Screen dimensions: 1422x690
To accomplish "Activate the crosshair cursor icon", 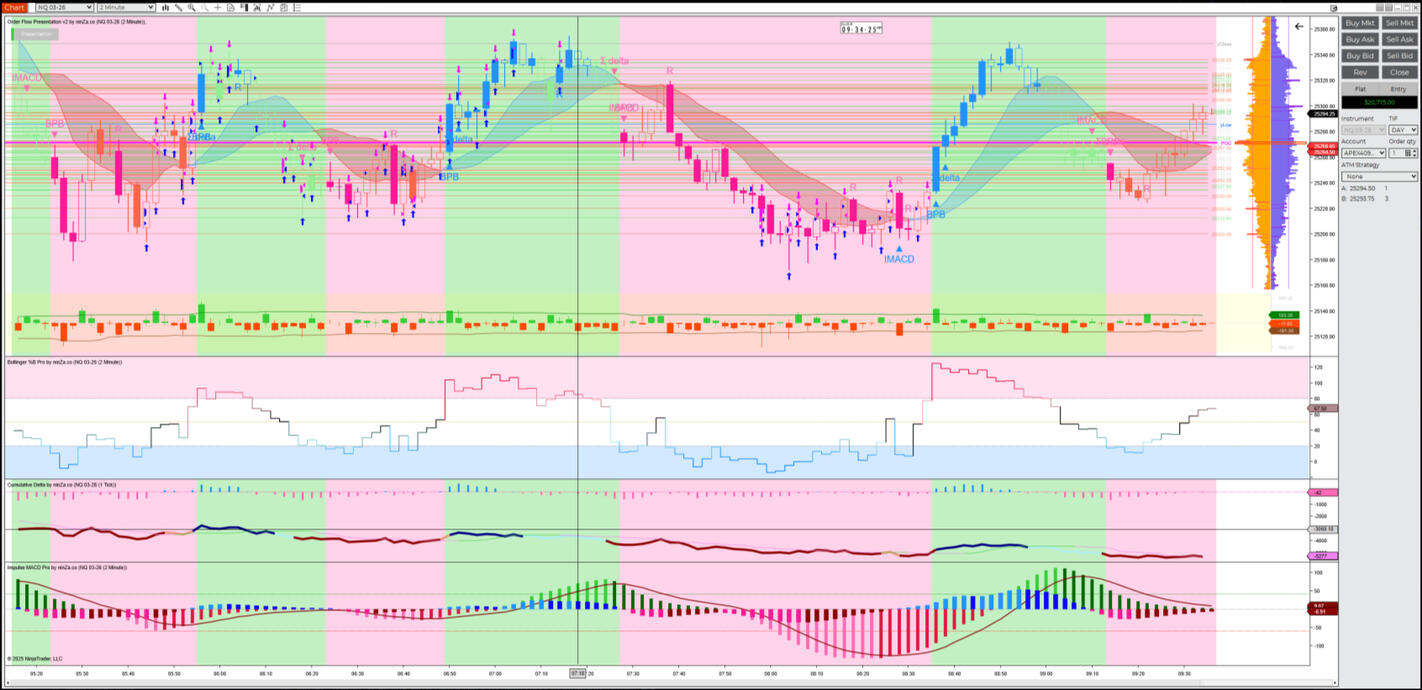I will click(217, 7).
